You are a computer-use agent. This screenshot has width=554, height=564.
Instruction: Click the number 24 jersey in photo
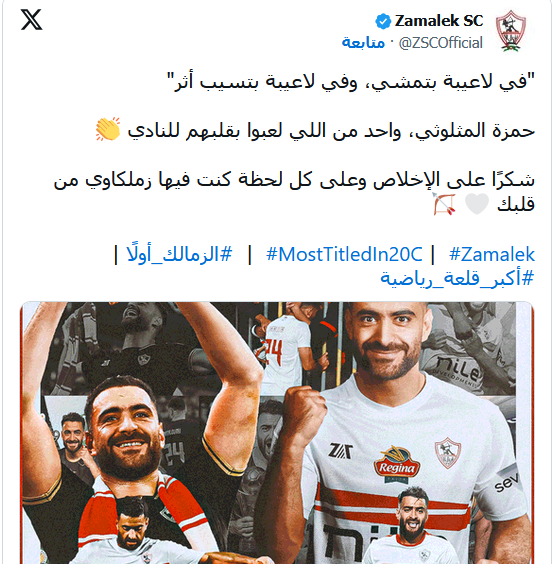coord(286,351)
